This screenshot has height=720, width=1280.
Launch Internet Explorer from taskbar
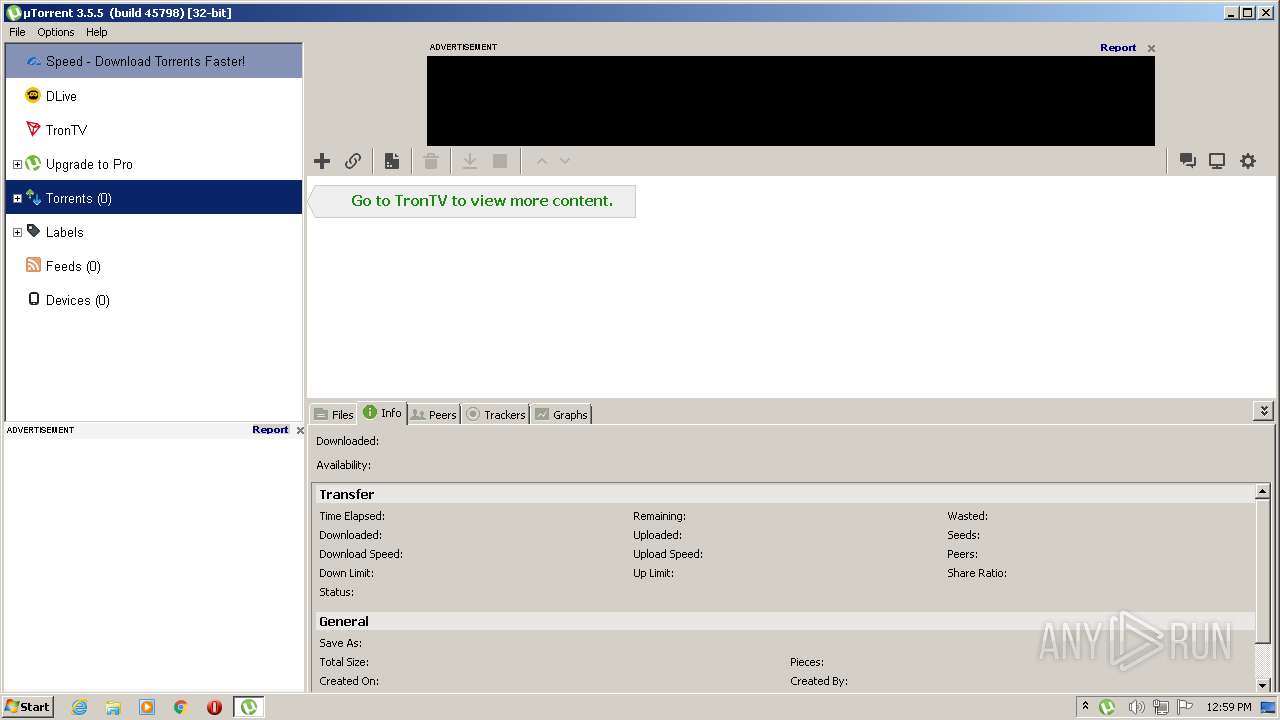click(79, 707)
